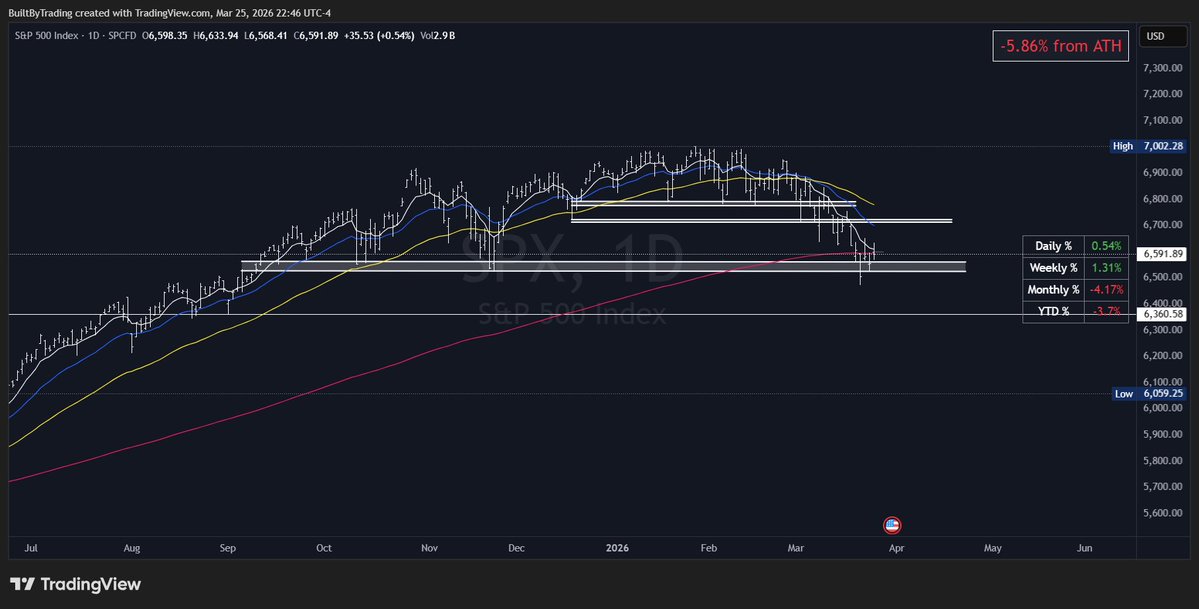Click the BuiltByTrading created with TradingView.com caption
The height and width of the screenshot is (609, 1199).
[x=169, y=13]
